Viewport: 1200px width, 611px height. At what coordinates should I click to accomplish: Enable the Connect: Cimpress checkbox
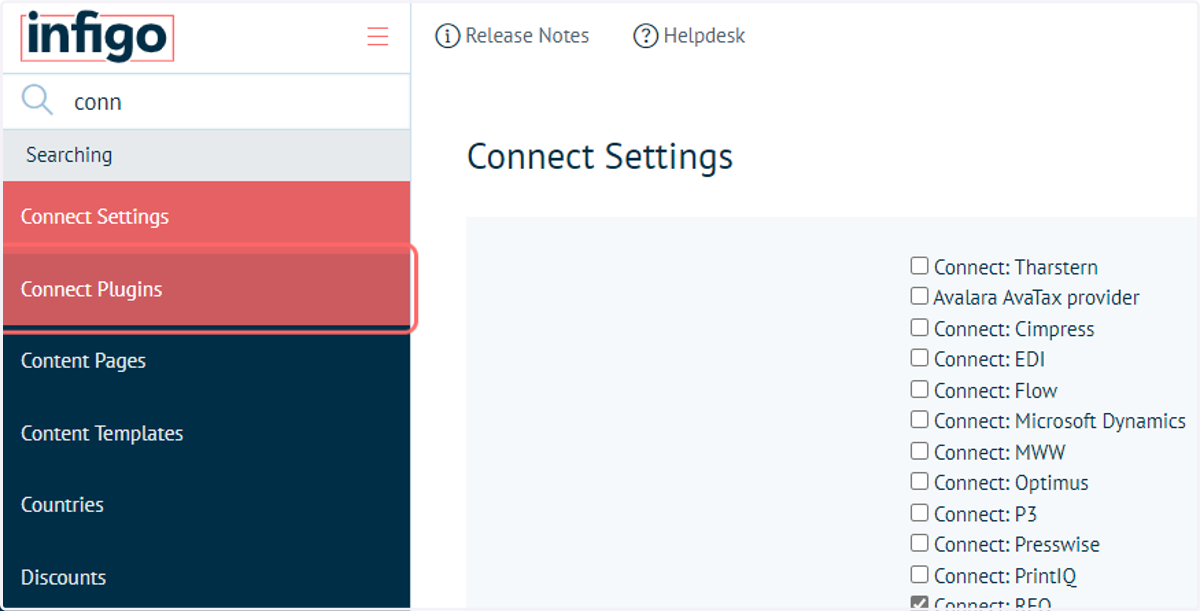(919, 328)
